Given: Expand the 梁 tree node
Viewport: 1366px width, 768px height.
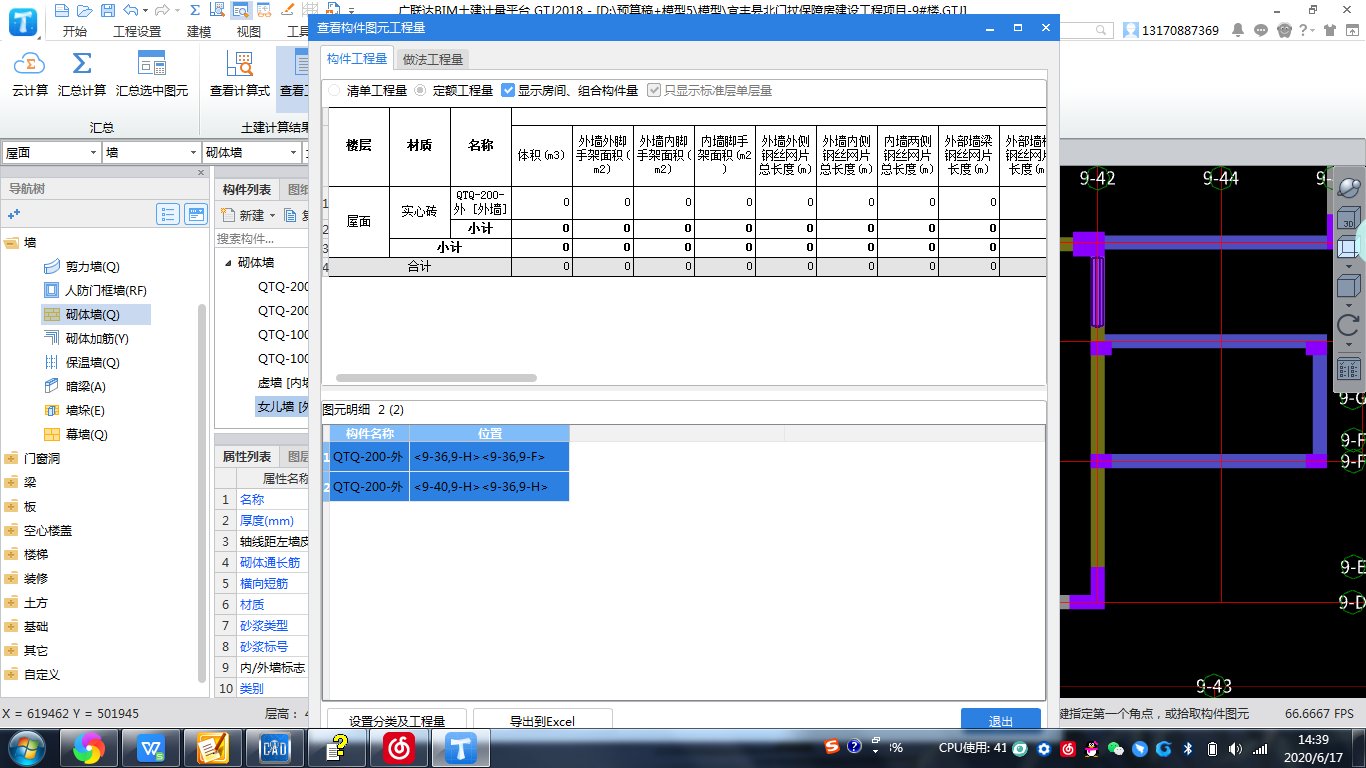Looking at the screenshot, I should 11,482.
